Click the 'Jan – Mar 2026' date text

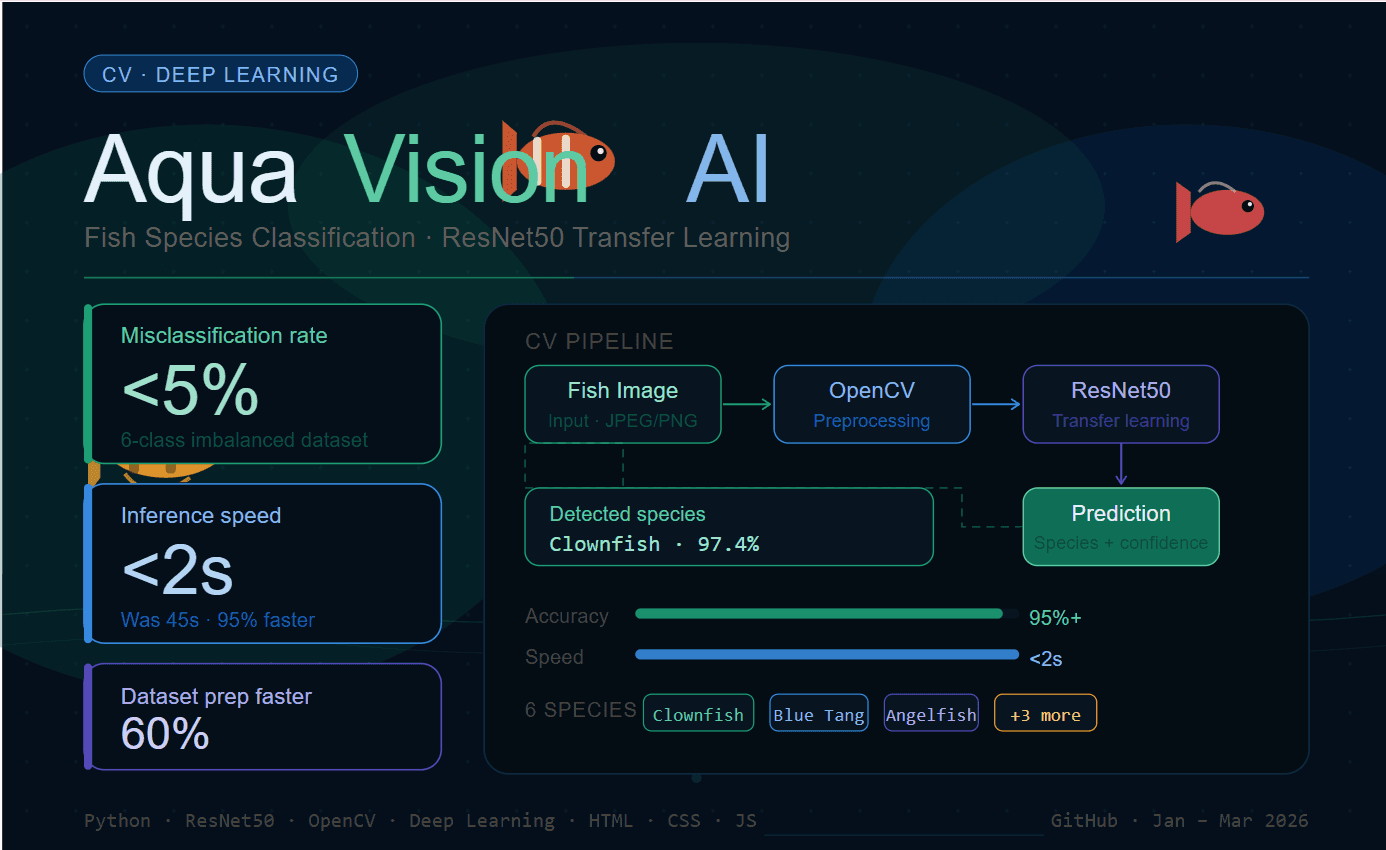click(1229, 821)
